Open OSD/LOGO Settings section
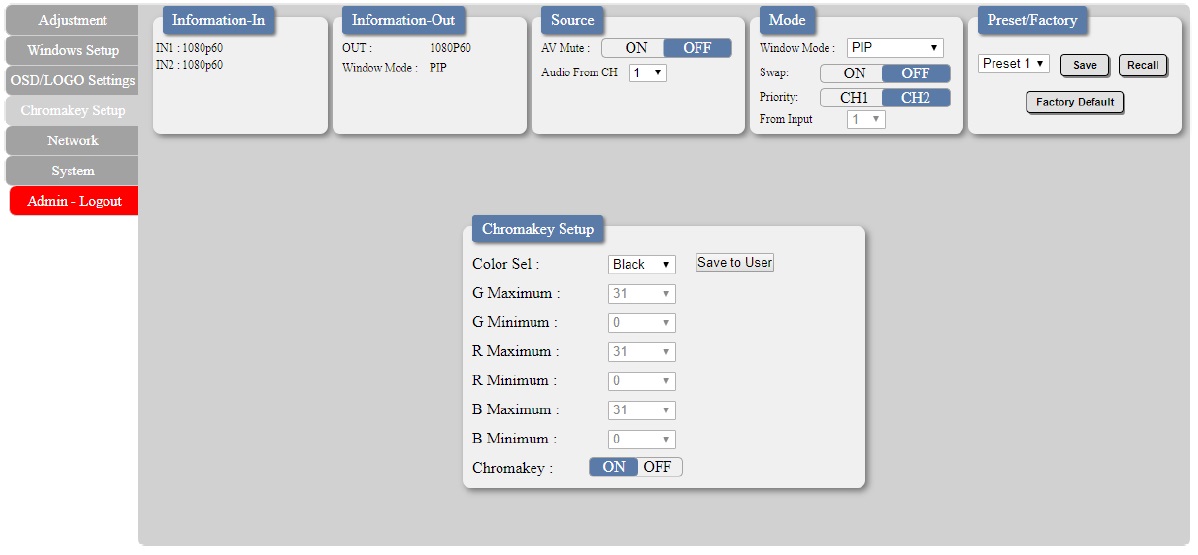The width and height of the screenshot is (1198, 555). 73,80
